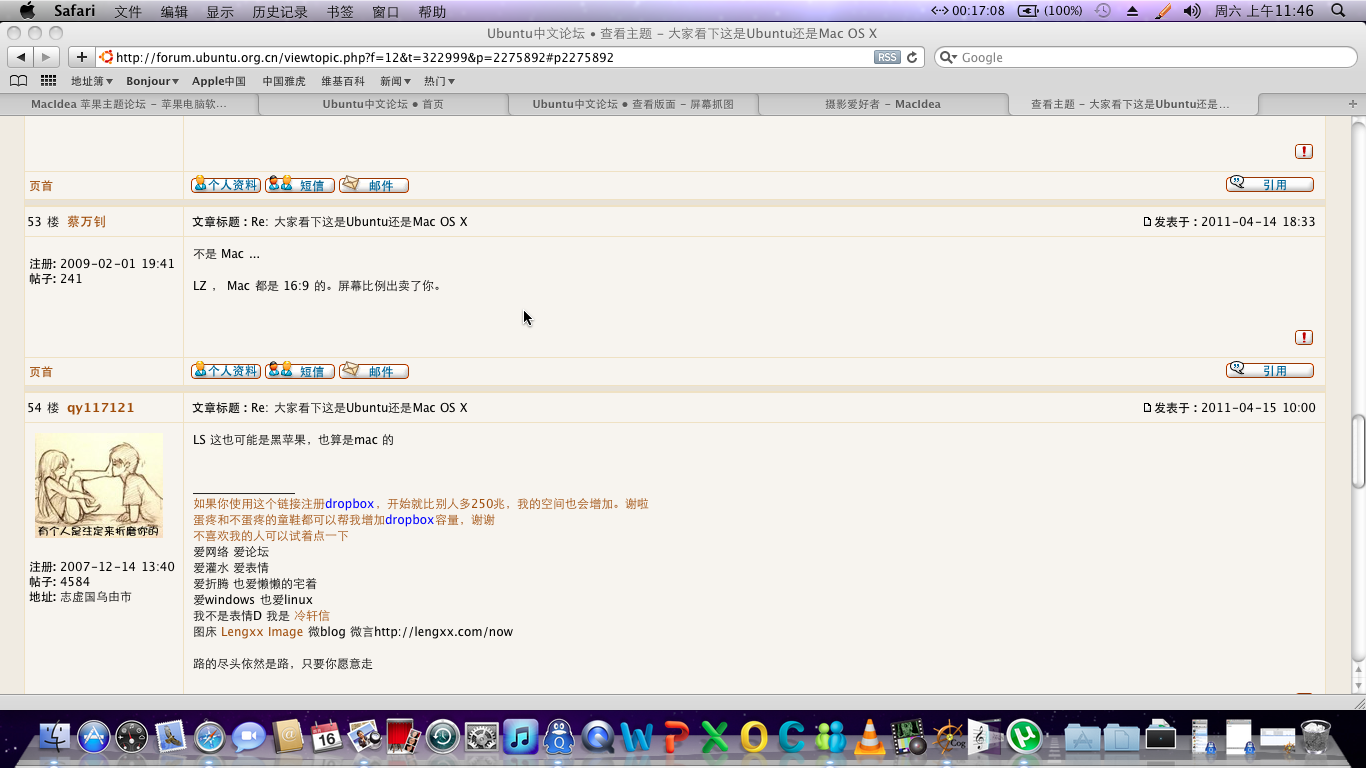Click 个人资料 button under post 53
The width and height of the screenshot is (1366, 768).
click(226, 371)
